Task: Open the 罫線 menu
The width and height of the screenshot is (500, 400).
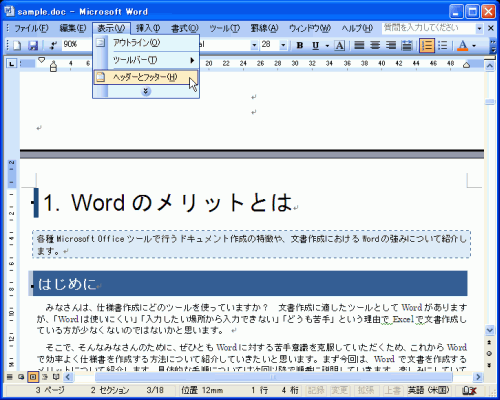Action: (264, 28)
